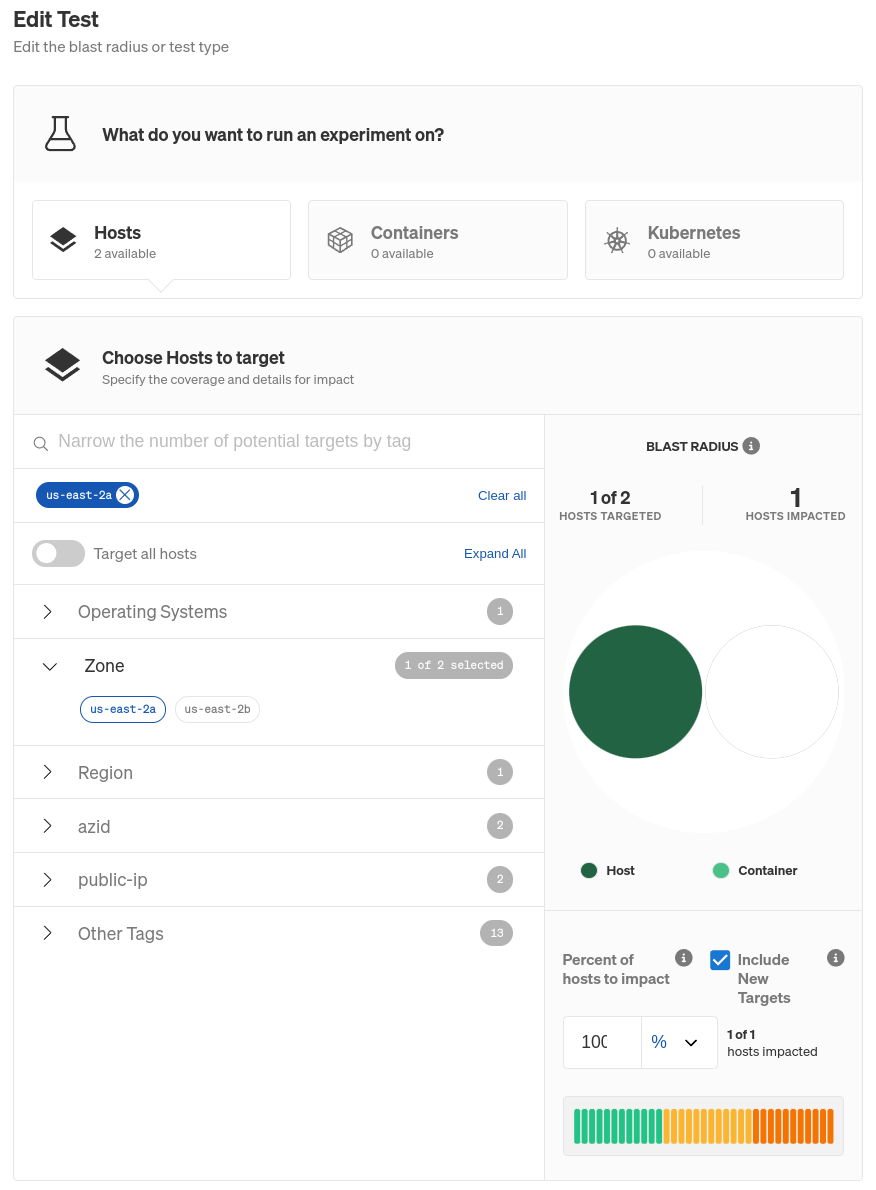876x1190 pixels.
Task: Collapse the Zone section
Action: (49, 666)
